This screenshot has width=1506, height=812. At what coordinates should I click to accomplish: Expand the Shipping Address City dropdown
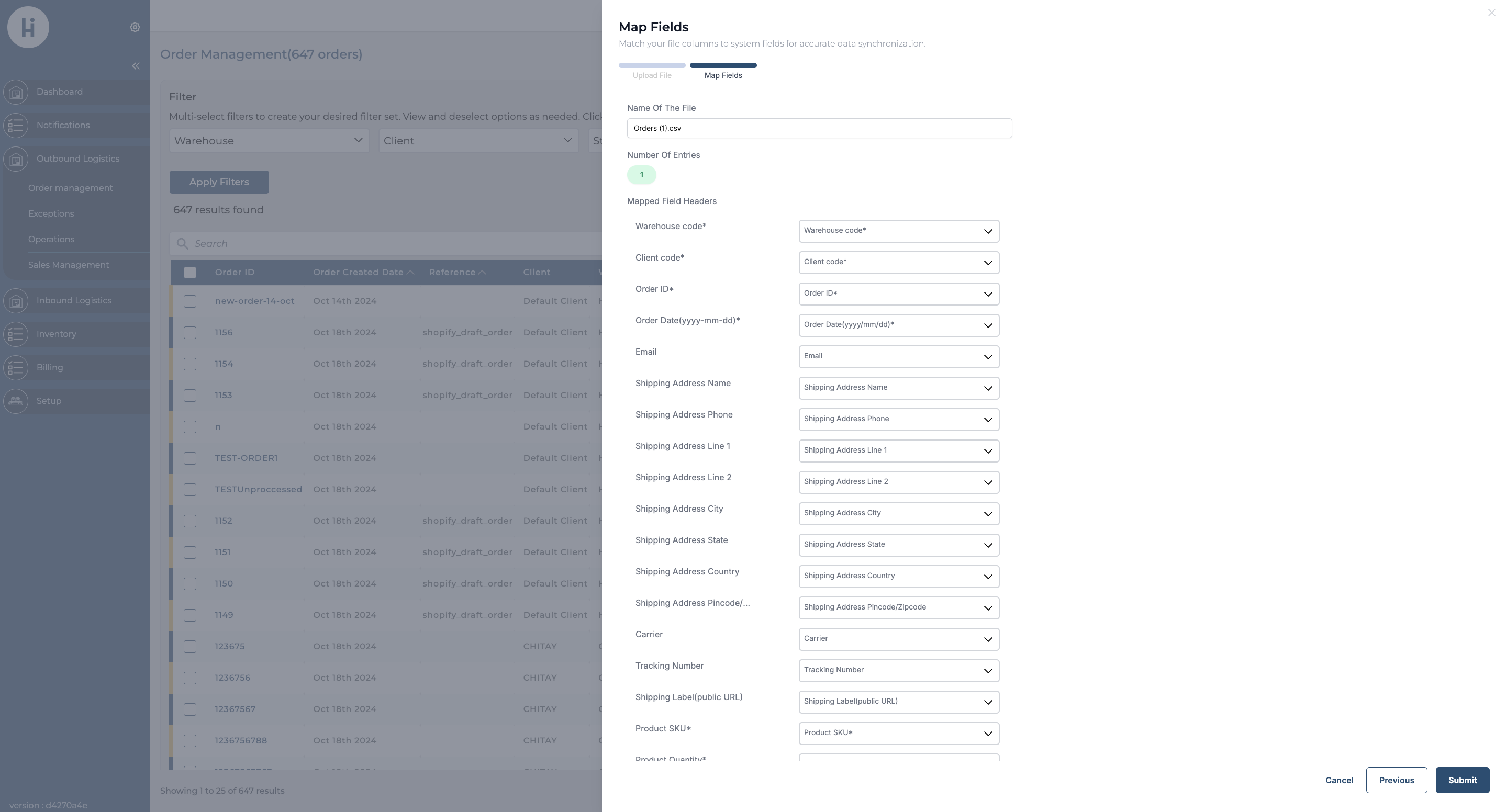899,514
